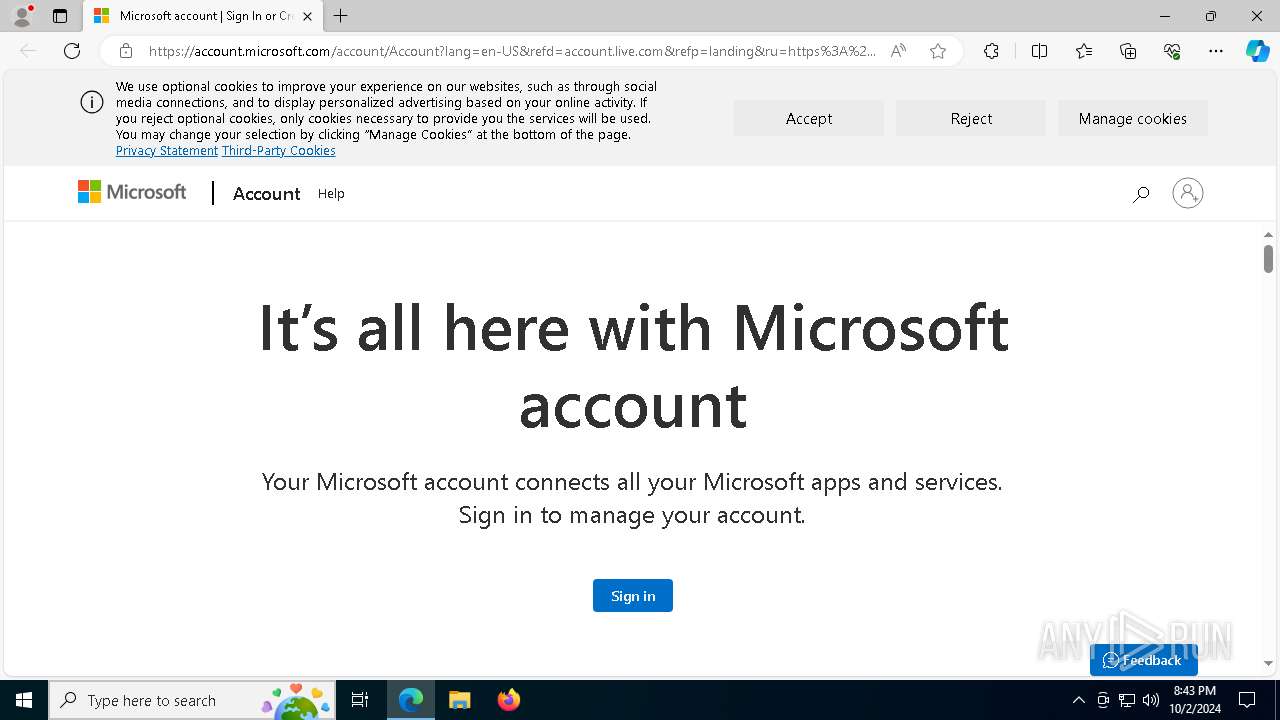This screenshot has height=720, width=1280.
Task: Click page scrollbar up arrow
Action: 1268,235
